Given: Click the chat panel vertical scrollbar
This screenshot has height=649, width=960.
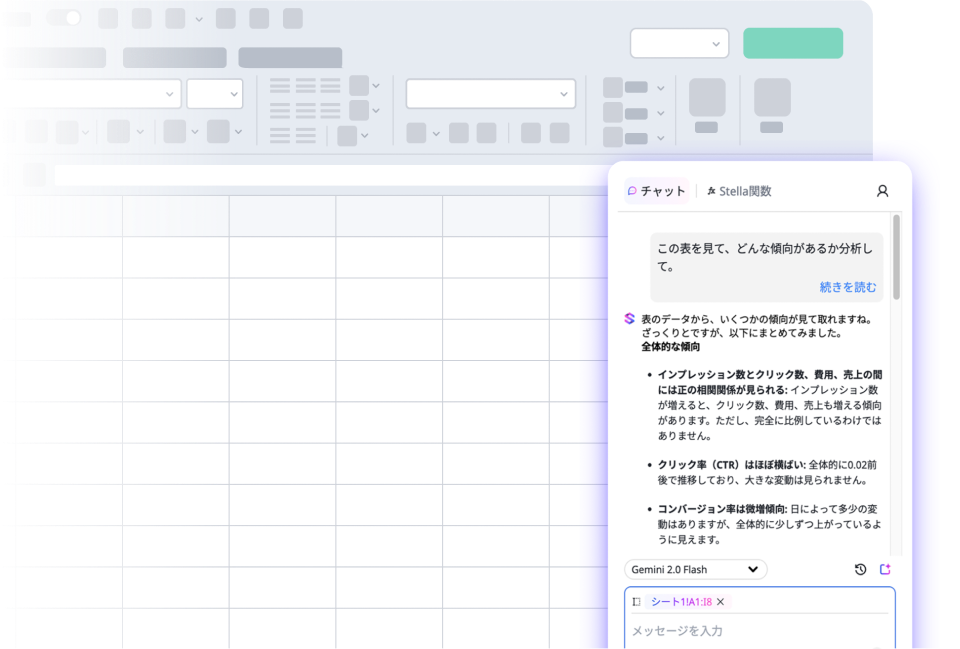Looking at the screenshot, I should coord(896,257).
